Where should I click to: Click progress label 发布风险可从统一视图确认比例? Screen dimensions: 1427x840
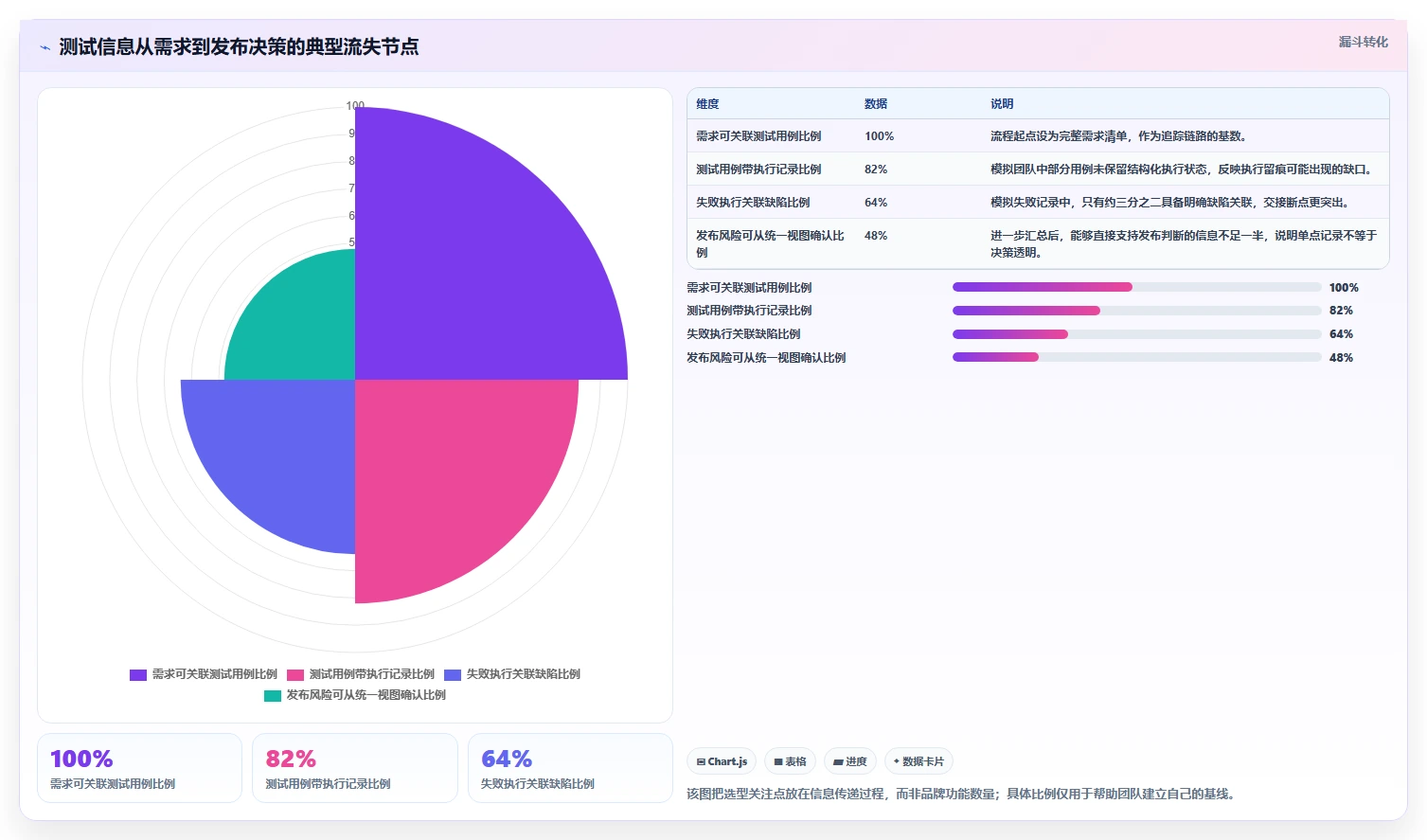(x=766, y=358)
